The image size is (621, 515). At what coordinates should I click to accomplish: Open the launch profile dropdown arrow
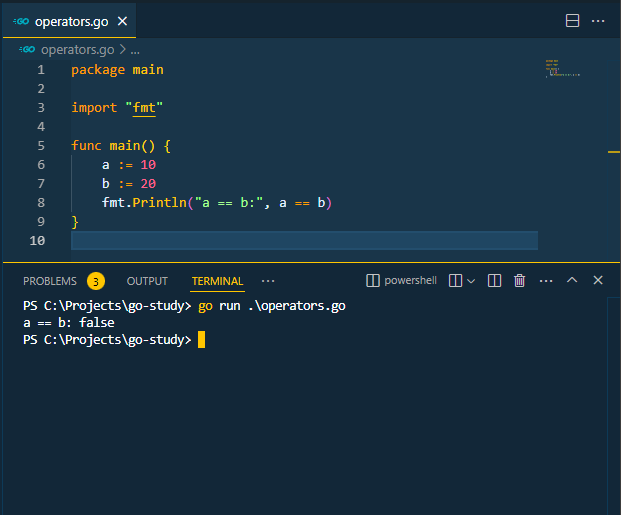(x=471, y=281)
